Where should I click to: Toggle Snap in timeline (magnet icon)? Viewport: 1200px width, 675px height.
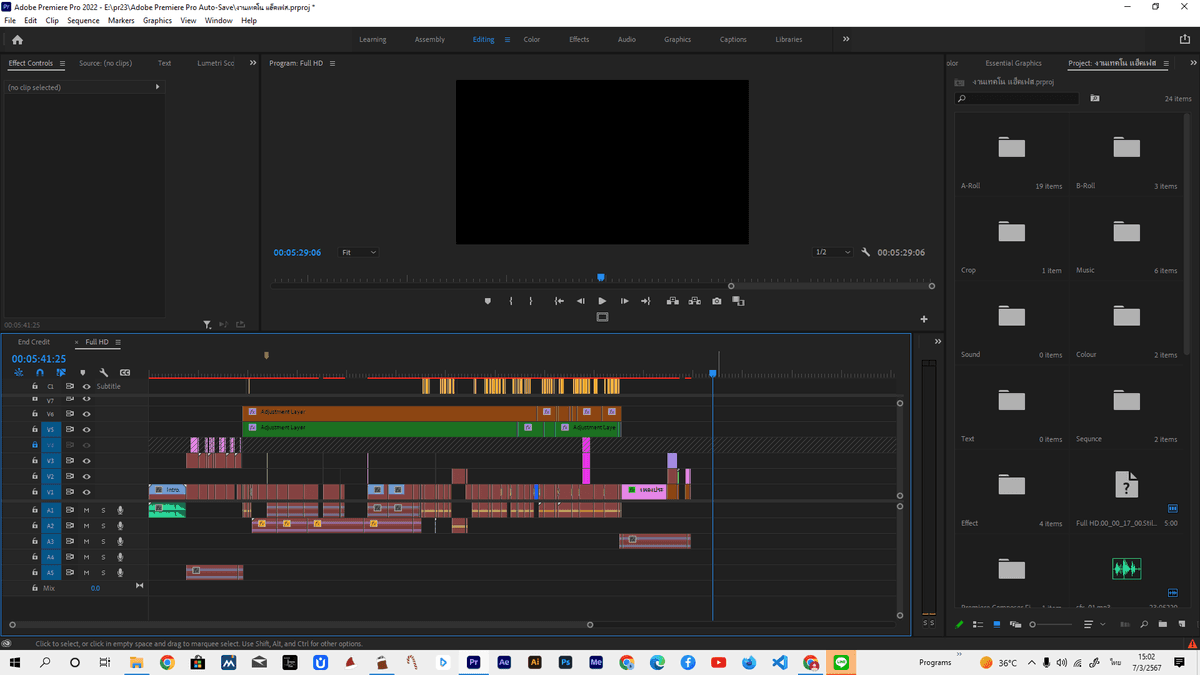(x=40, y=372)
